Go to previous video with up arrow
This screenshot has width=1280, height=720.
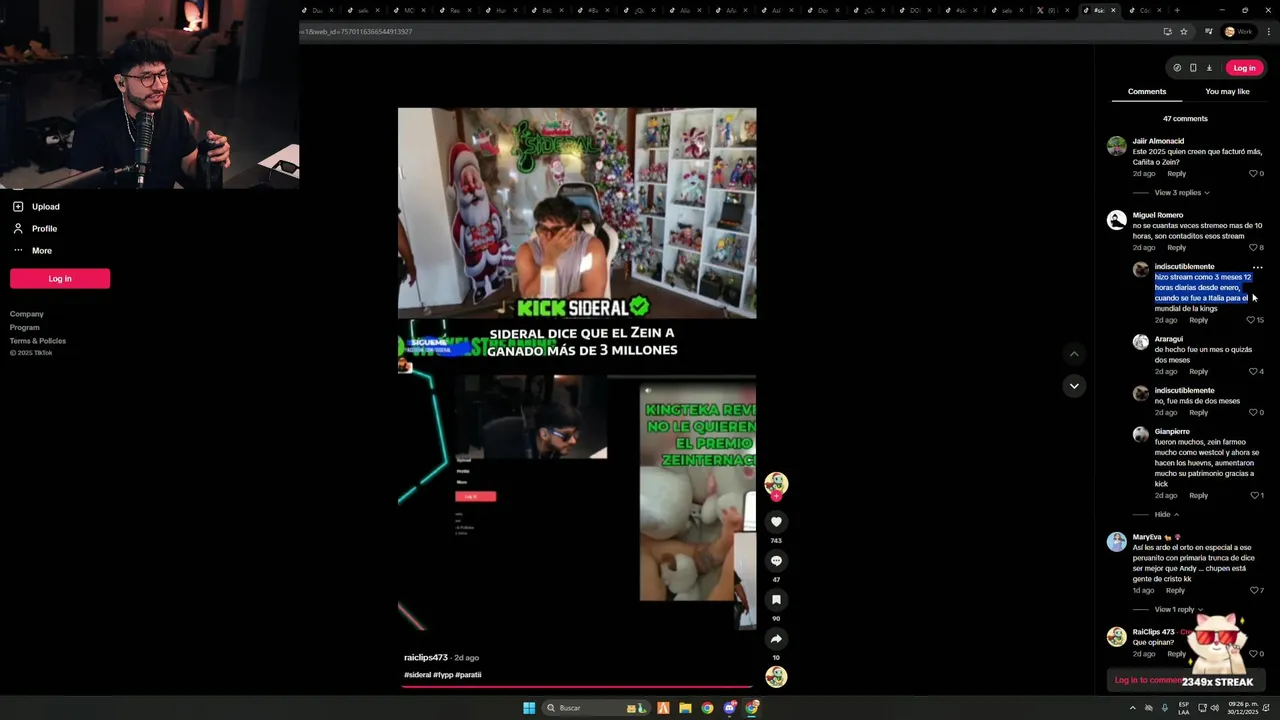[x=1074, y=354]
